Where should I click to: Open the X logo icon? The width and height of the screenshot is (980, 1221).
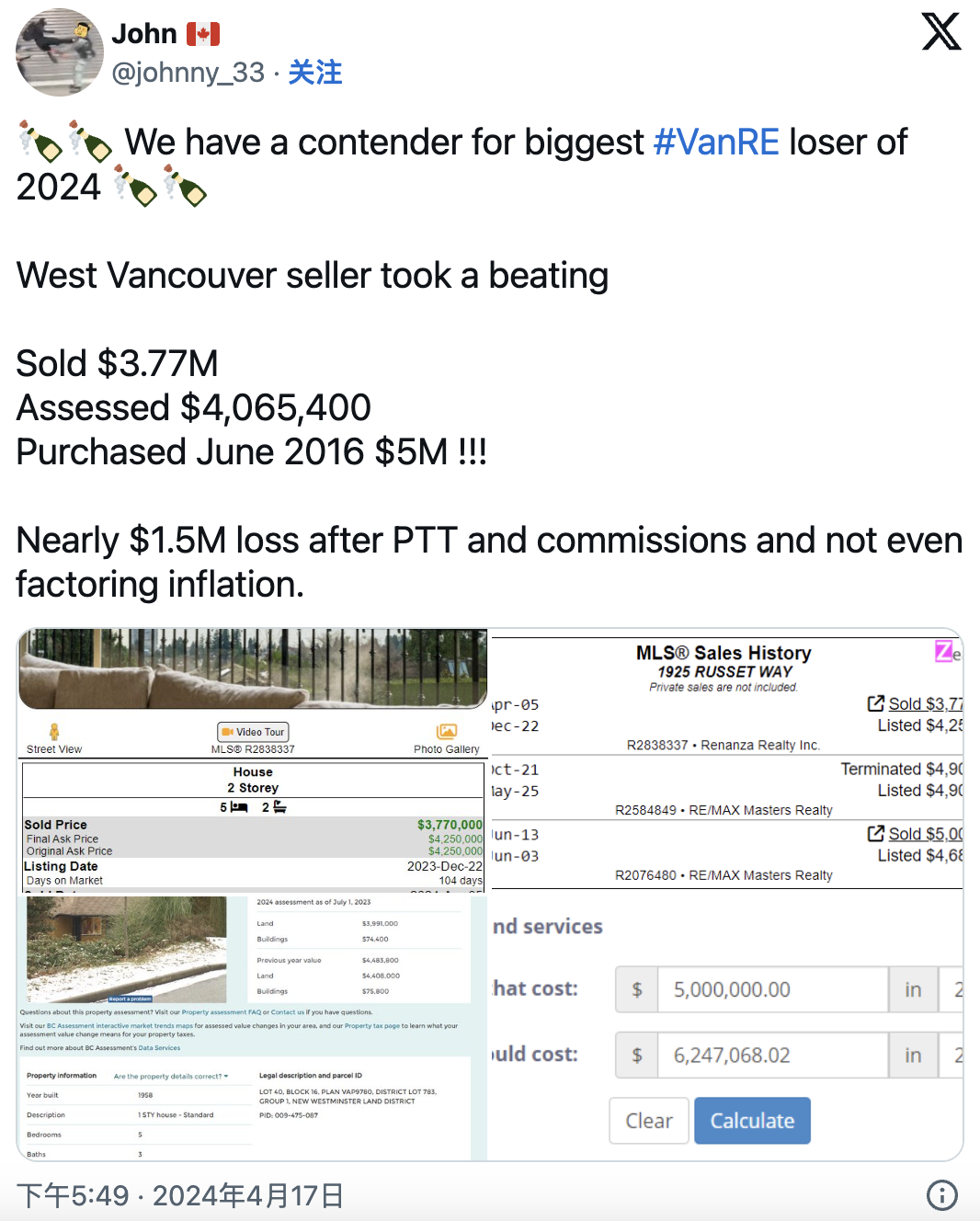(x=941, y=31)
